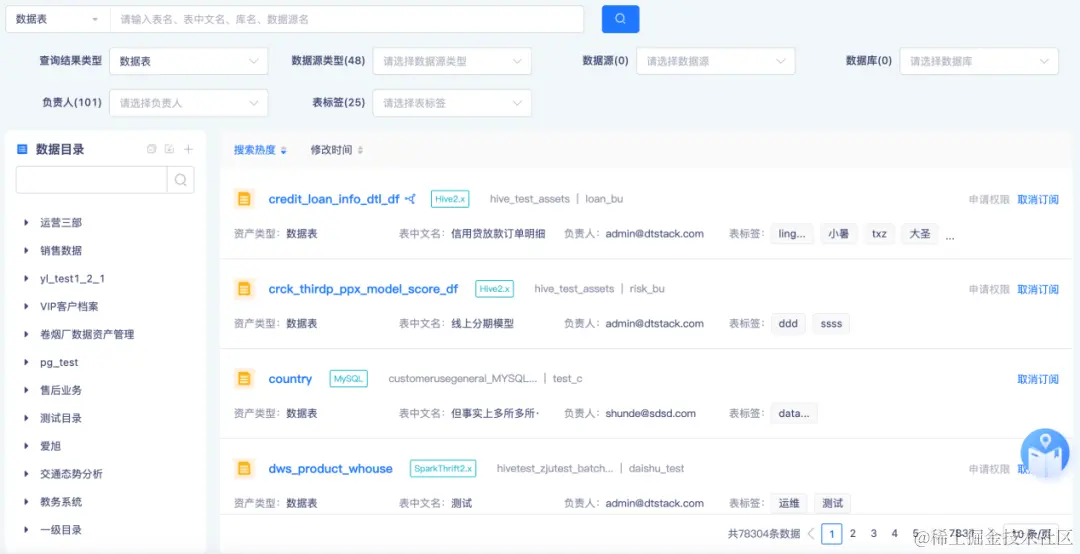The height and width of the screenshot is (554, 1080).
Task: Click the data catalog search input
Action: pyautogui.click(x=92, y=180)
